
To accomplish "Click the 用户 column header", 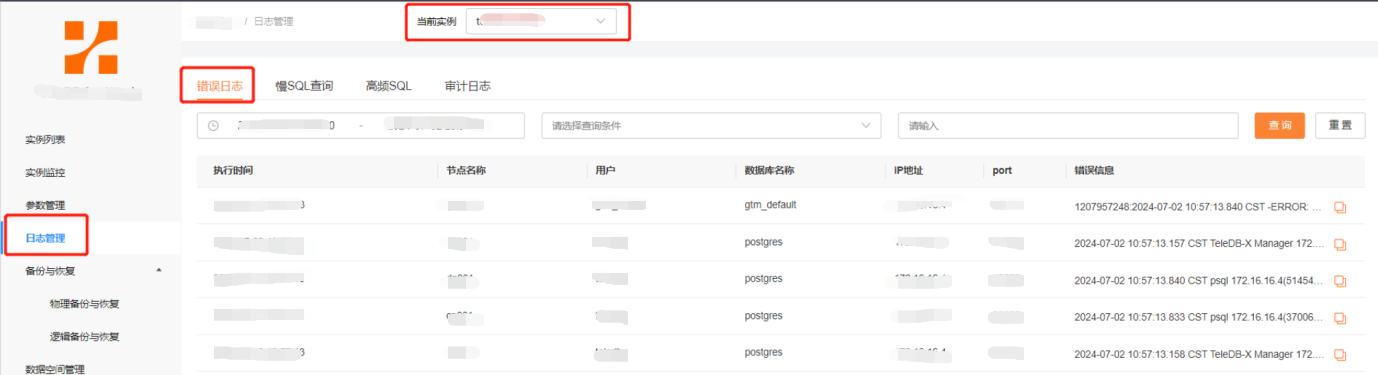I will point(605,171).
